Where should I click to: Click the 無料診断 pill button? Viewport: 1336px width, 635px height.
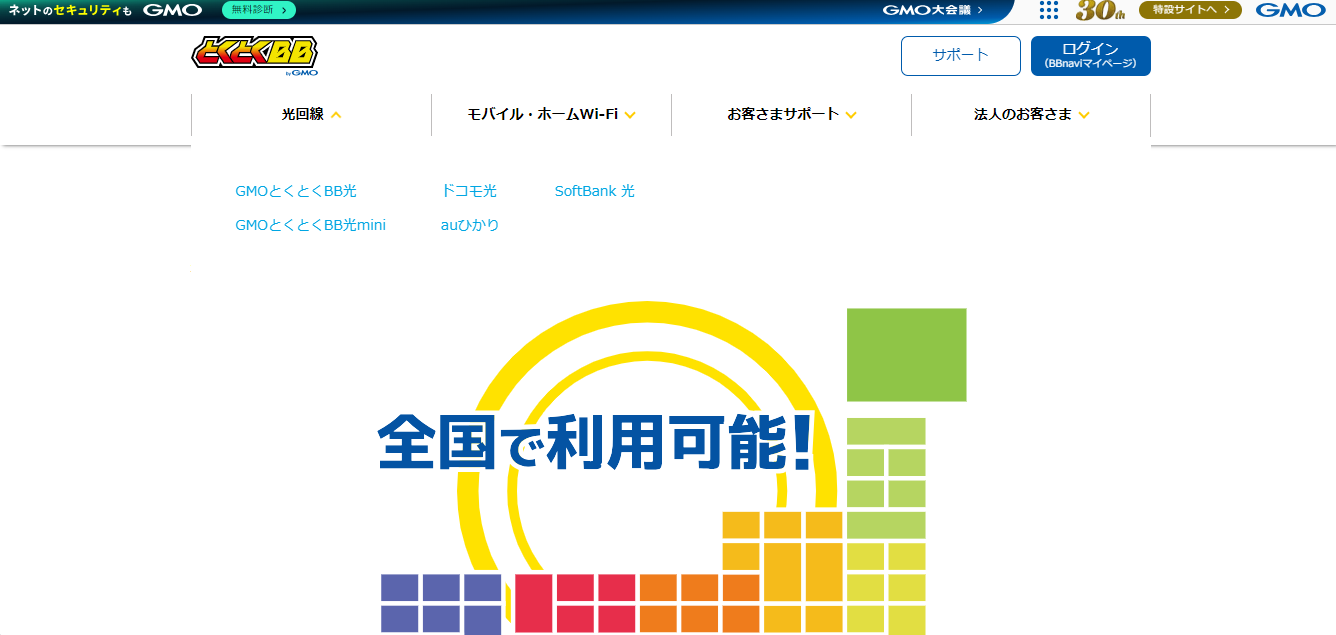tap(258, 10)
